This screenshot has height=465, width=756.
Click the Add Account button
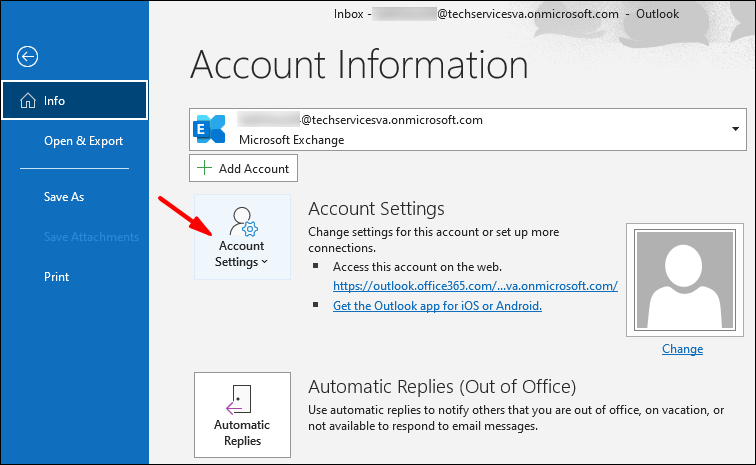[243, 168]
